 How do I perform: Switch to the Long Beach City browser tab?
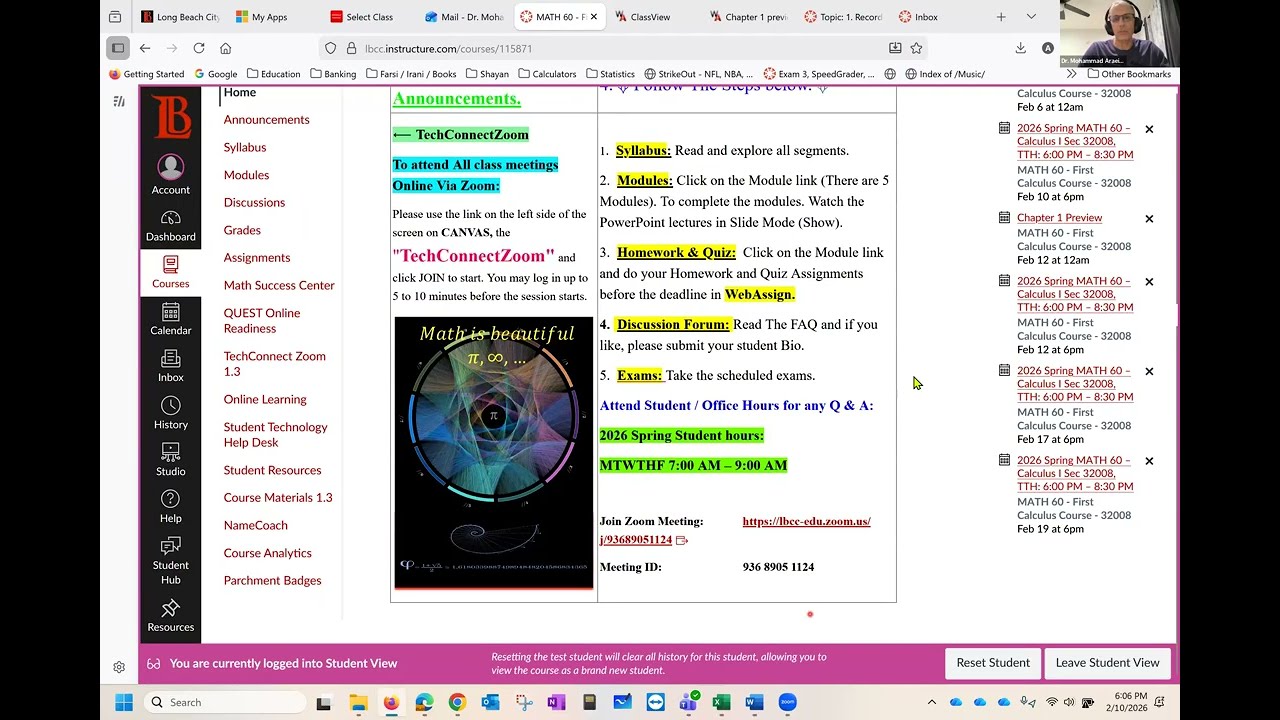tap(180, 17)
